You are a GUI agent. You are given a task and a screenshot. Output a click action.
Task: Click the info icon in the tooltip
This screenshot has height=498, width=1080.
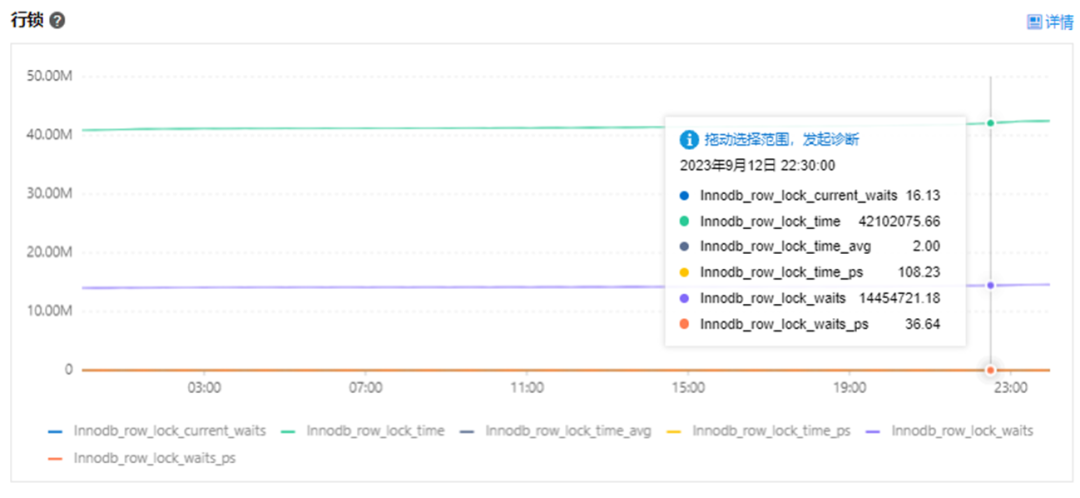(x=689, y=140)
